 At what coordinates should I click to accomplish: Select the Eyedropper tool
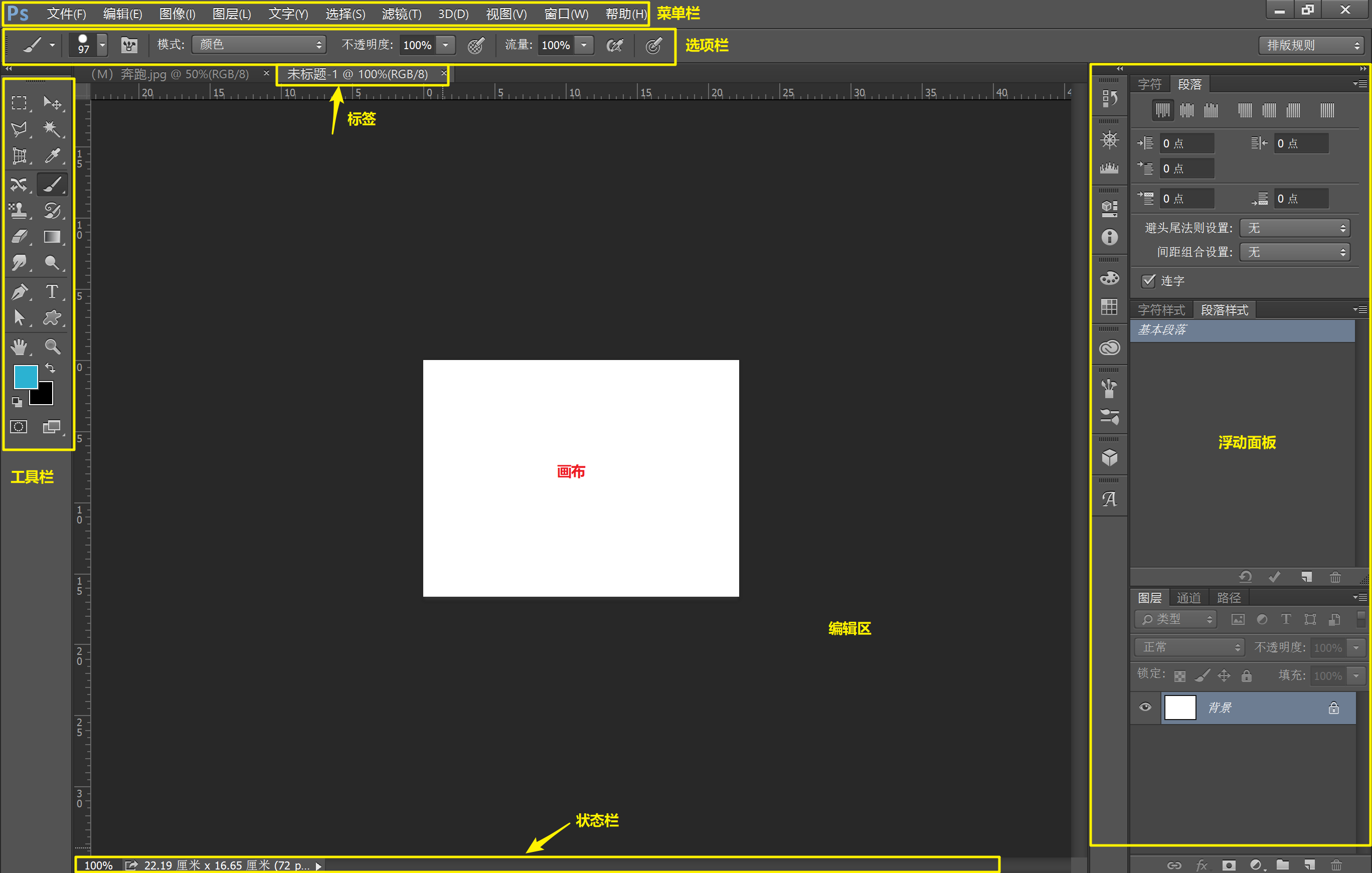[x=52, y=155]
